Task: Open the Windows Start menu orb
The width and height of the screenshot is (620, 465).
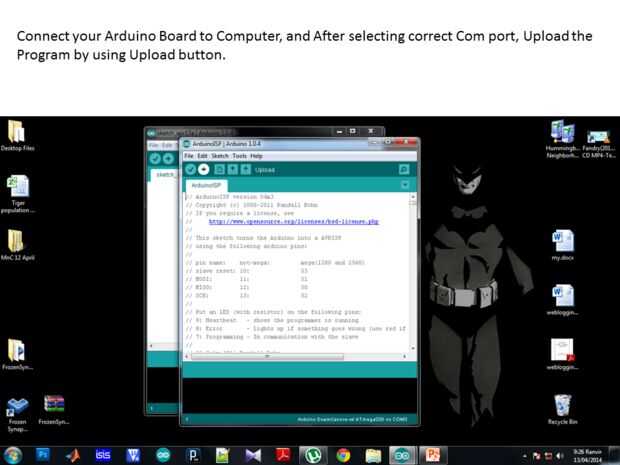Action: click(12, 455)
